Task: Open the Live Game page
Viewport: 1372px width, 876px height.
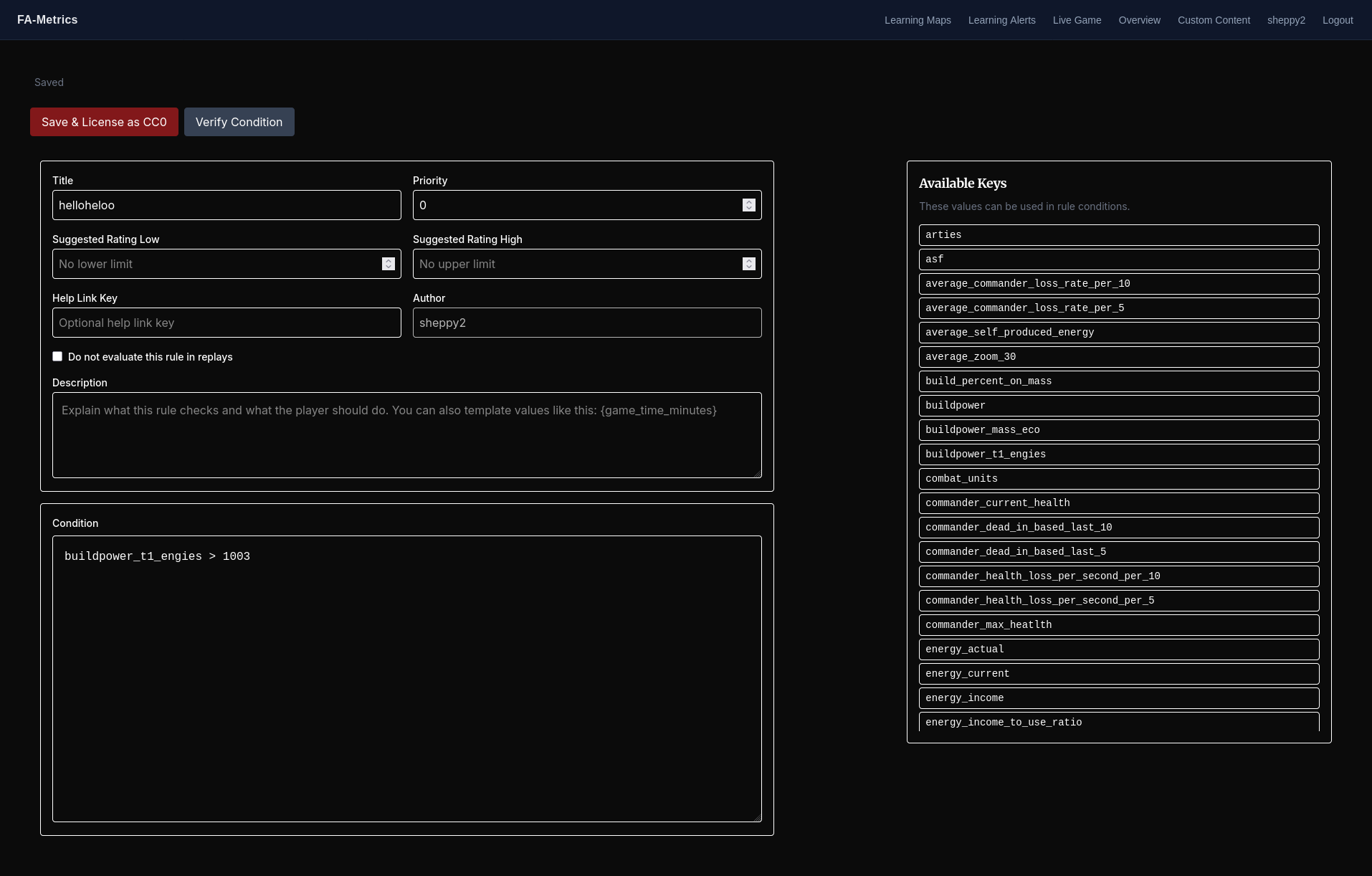Action: (x=1077, y=20)
